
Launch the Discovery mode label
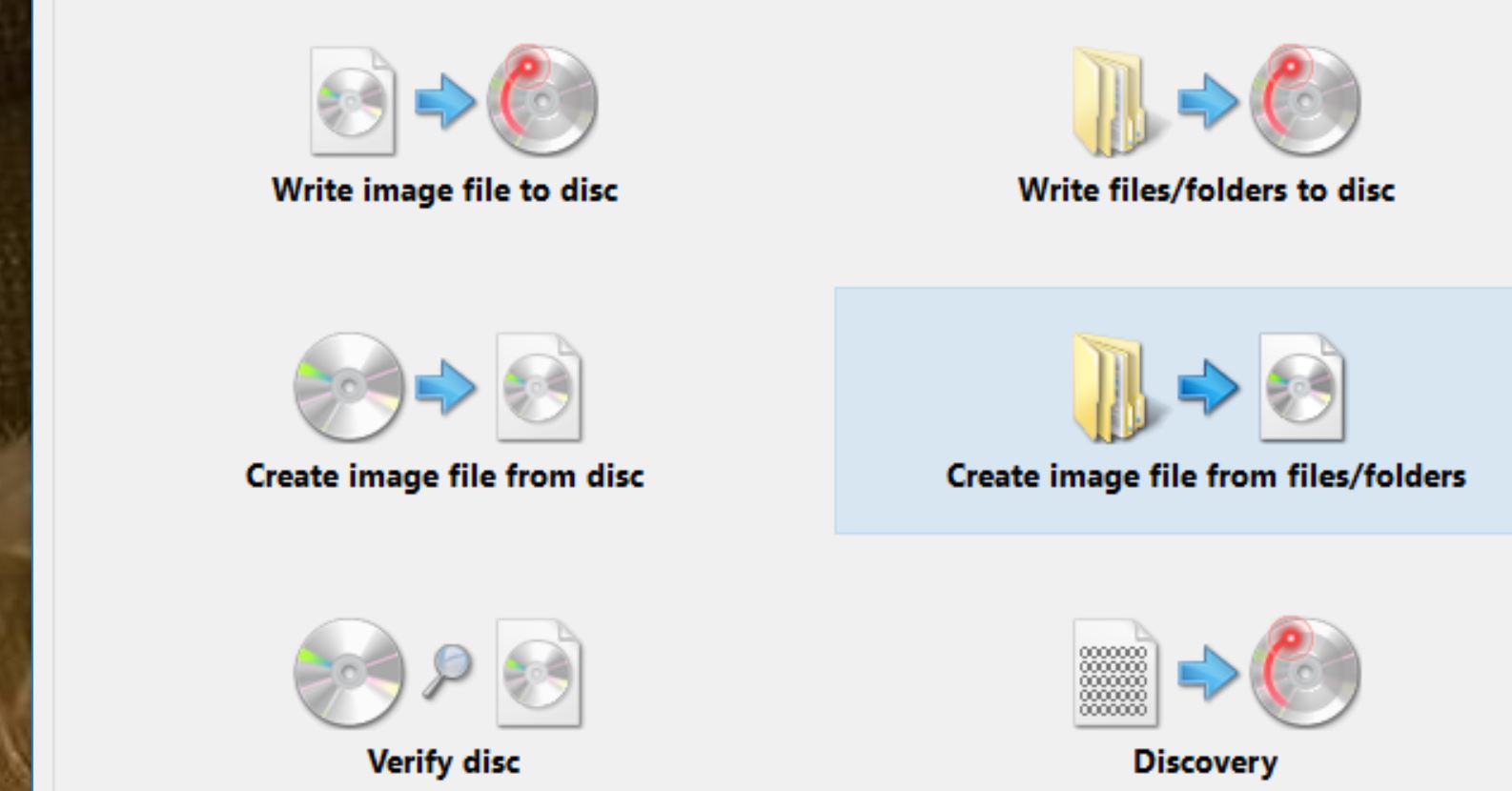[x=1206, y=761]
